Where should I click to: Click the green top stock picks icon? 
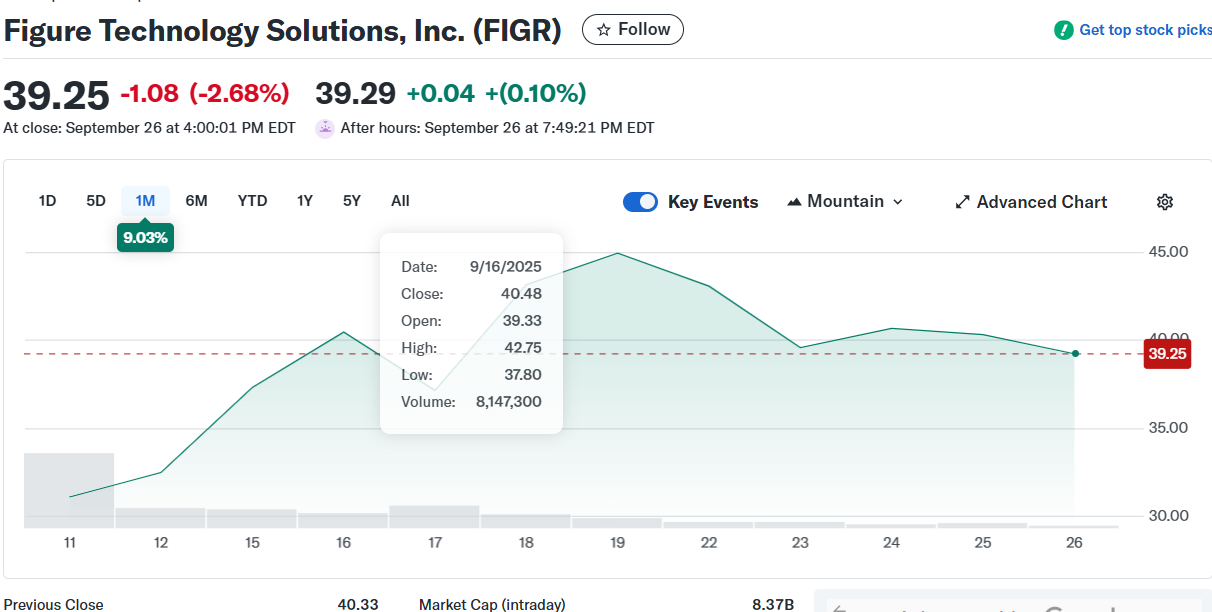[x=1064, y=30]
